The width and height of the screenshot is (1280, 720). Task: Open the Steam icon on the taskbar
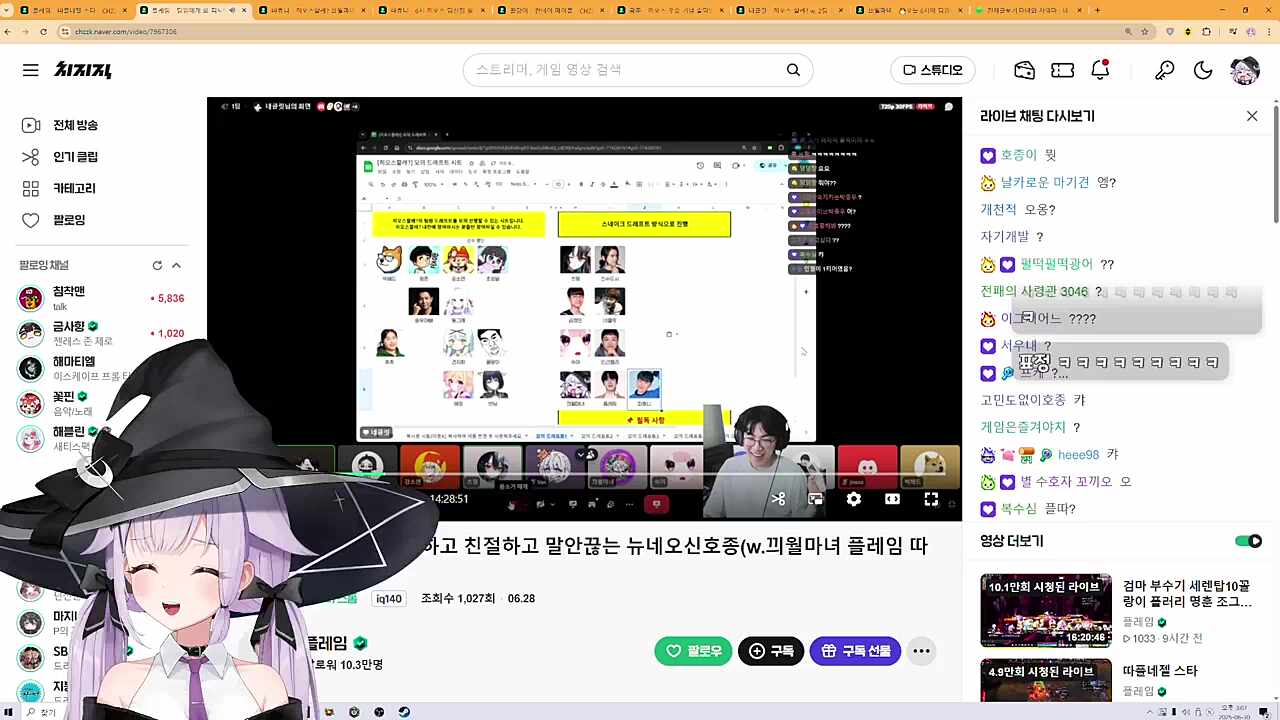pos(404,712)
